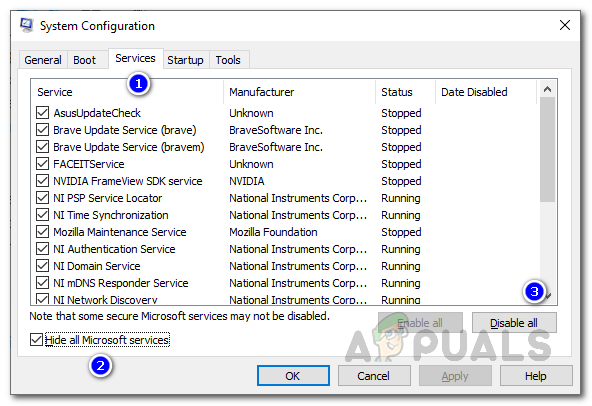Click the Disable all button
592x406 pixels.
514,323
